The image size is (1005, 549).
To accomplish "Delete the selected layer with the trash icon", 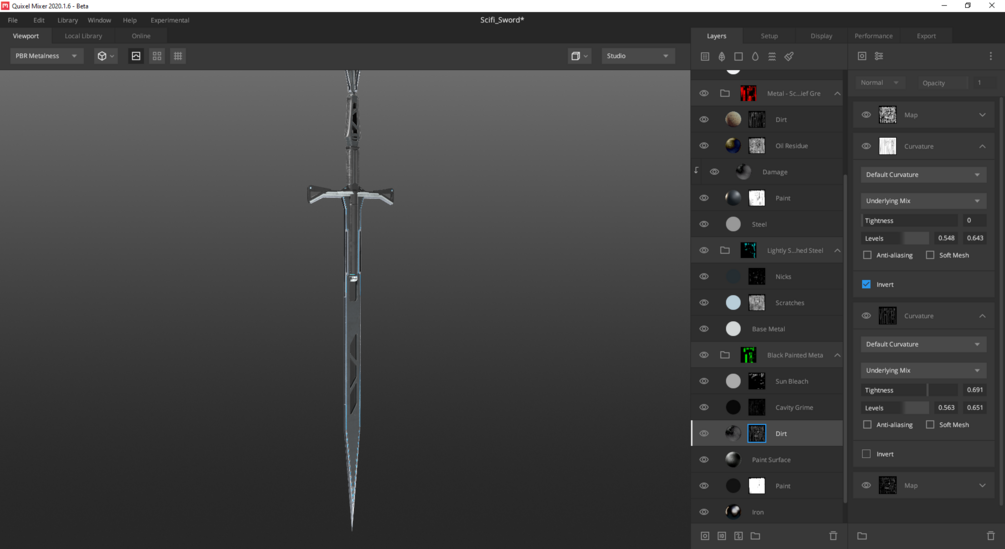I will (833, 536).
